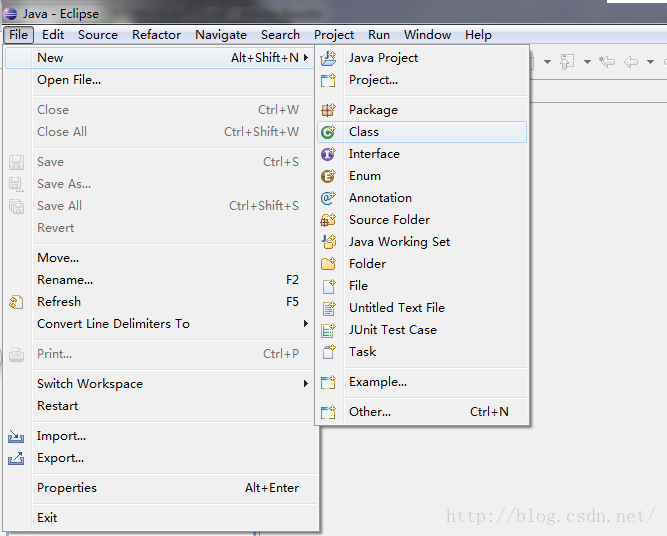
Task: Click the Previous Annotation toolbar icon
Action: tap(567, 62)
